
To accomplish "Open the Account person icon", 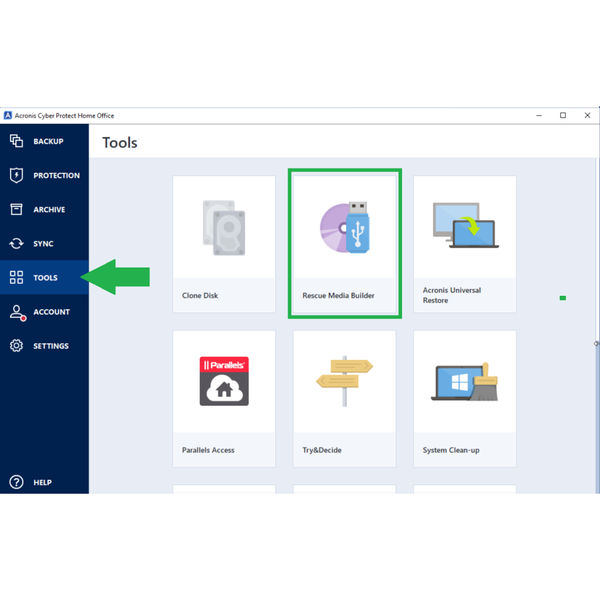I will point(17,312).
